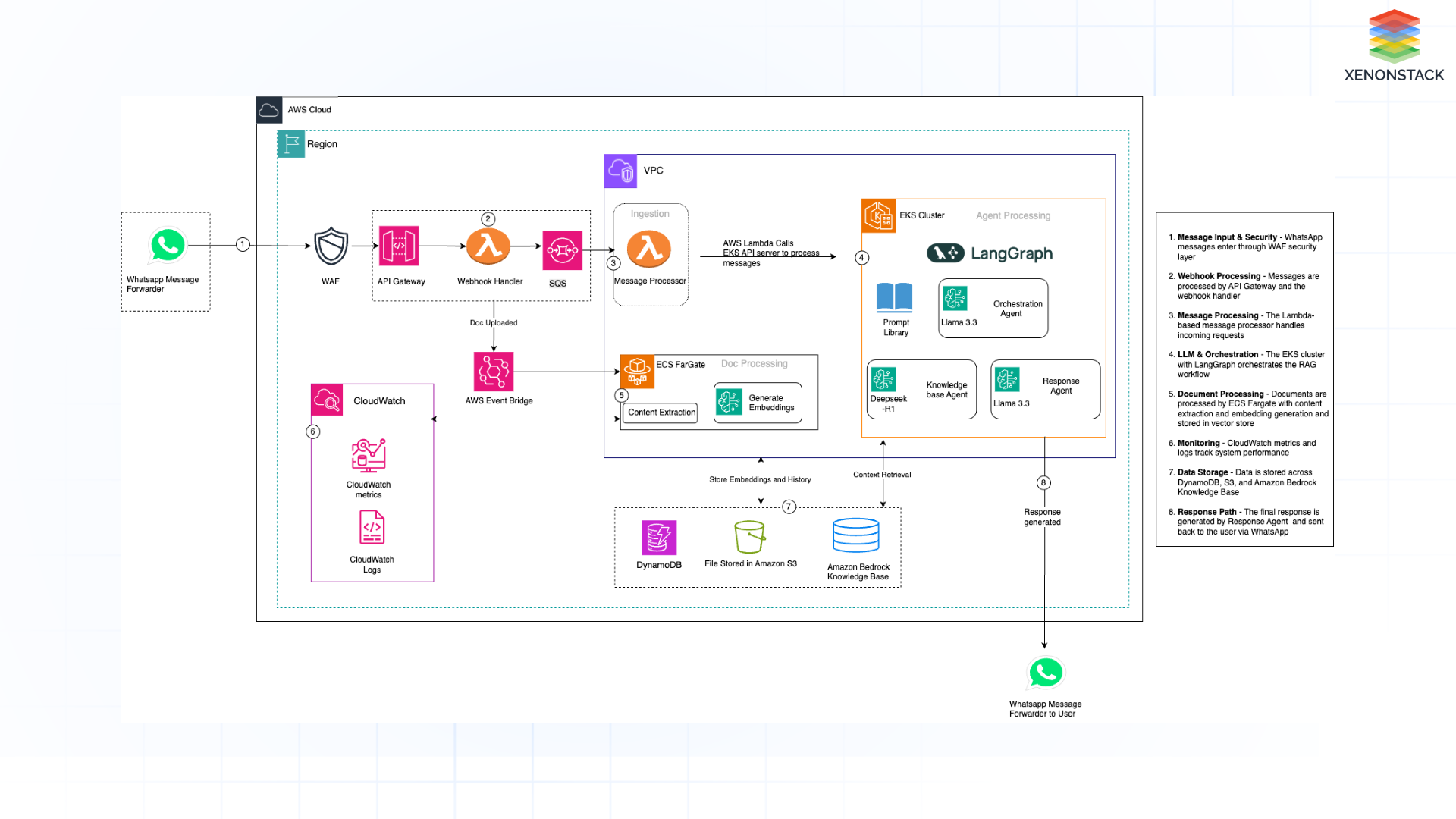1456x819 pixels.
Task: Click the Amazon Bedrock Knowledge Base icon
Action: click(856, 537)
